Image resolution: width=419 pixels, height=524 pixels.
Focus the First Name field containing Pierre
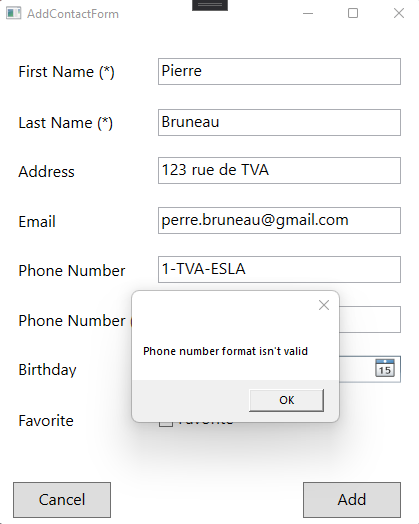point(279,72)
